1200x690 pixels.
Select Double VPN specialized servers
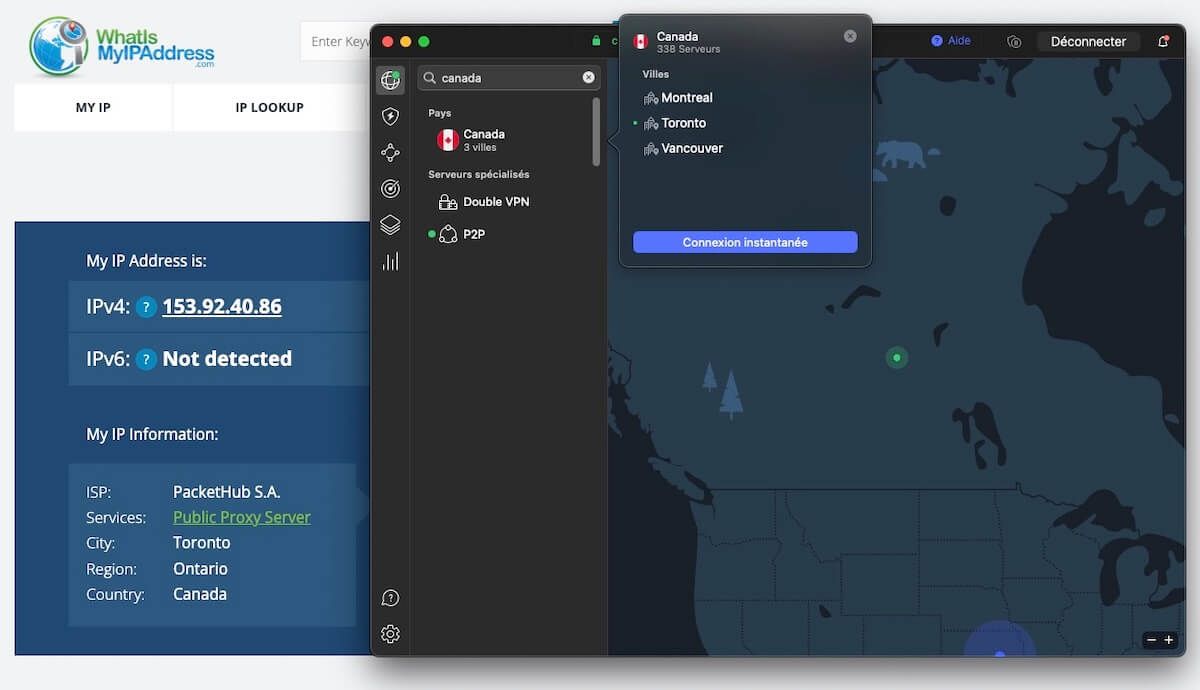(495, 202)
